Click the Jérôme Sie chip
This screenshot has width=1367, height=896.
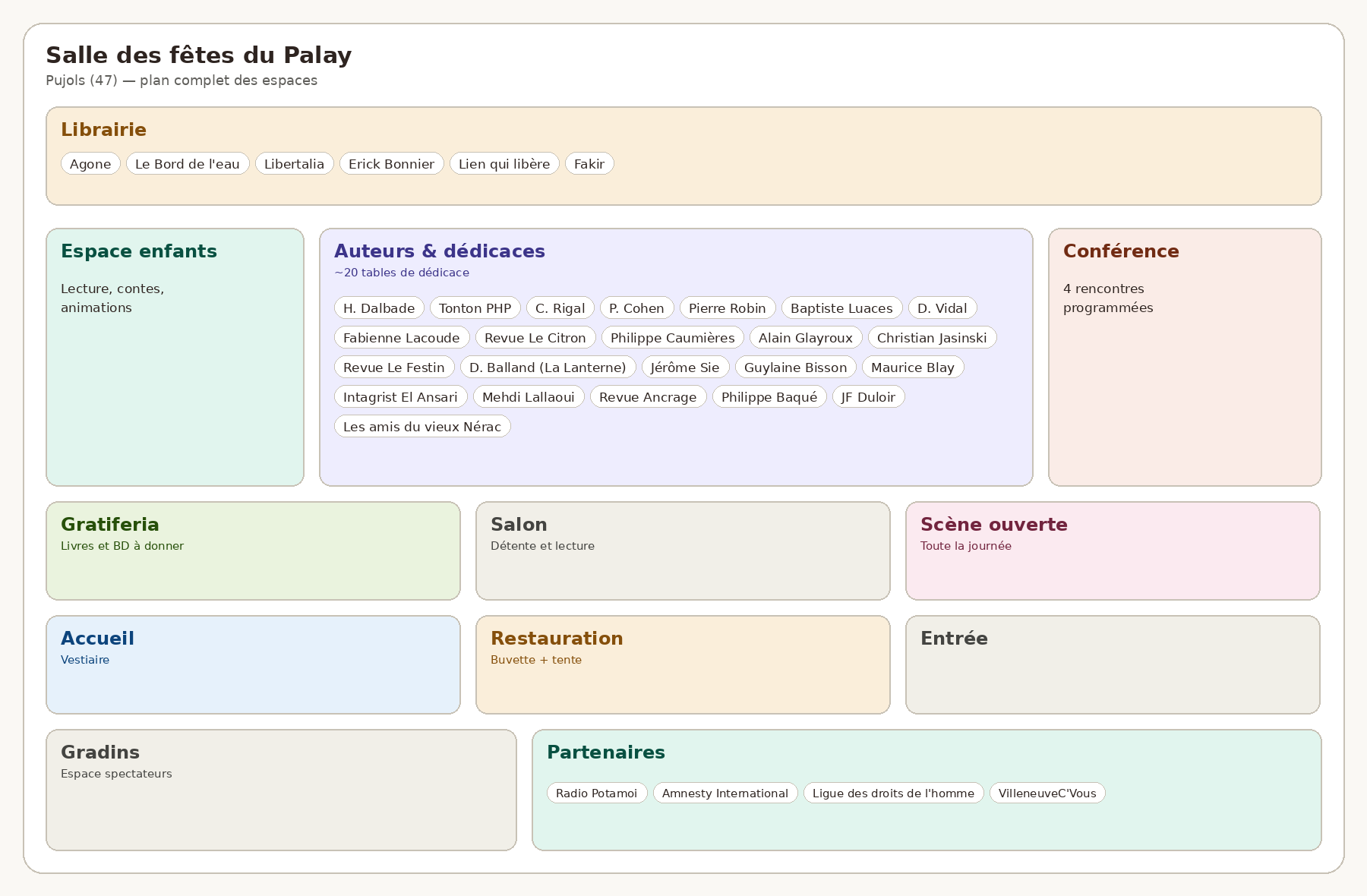click(685, 368)
